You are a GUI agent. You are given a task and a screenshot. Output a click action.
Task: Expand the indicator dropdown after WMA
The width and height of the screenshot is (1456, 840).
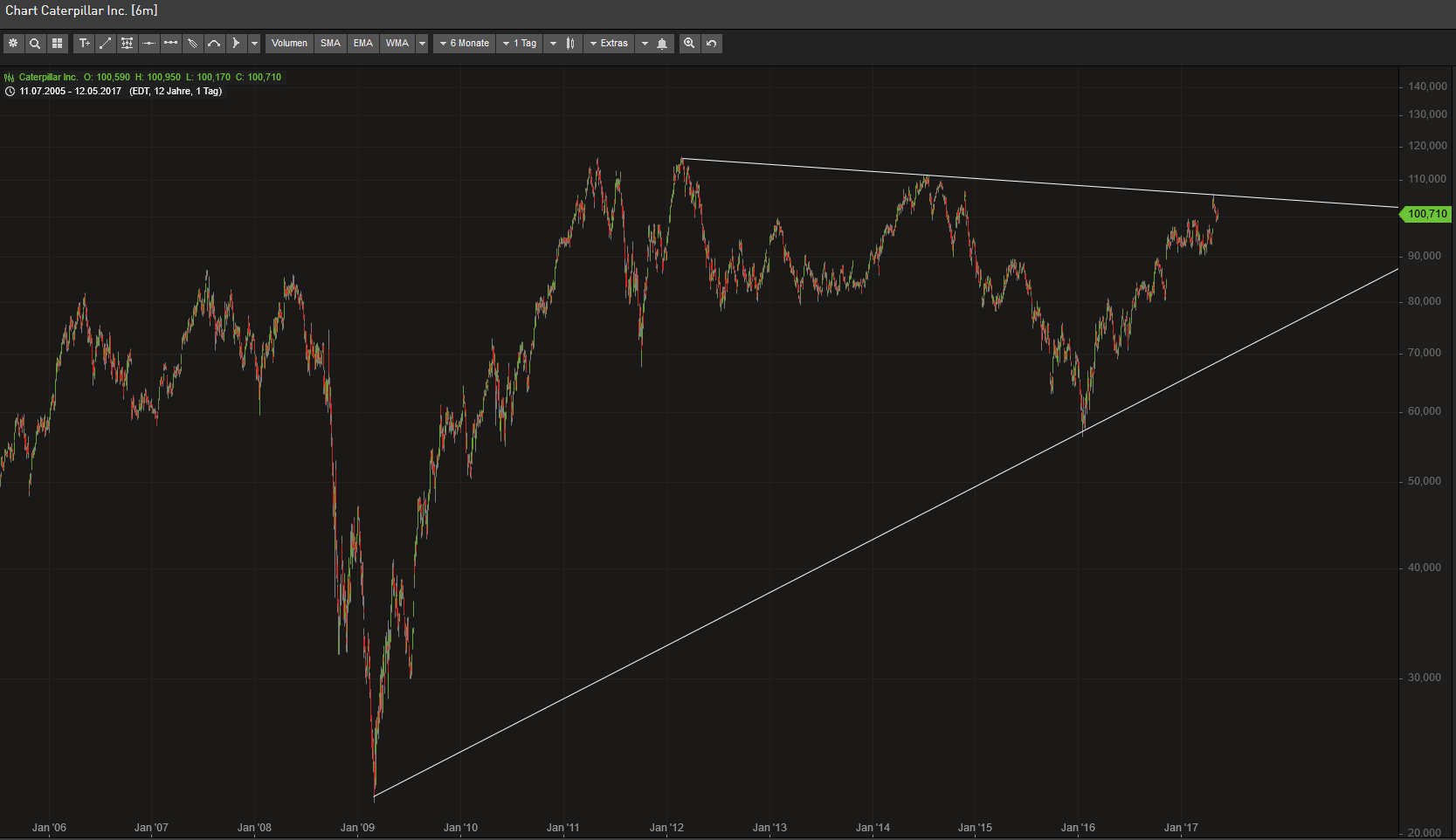pos(422,44)
